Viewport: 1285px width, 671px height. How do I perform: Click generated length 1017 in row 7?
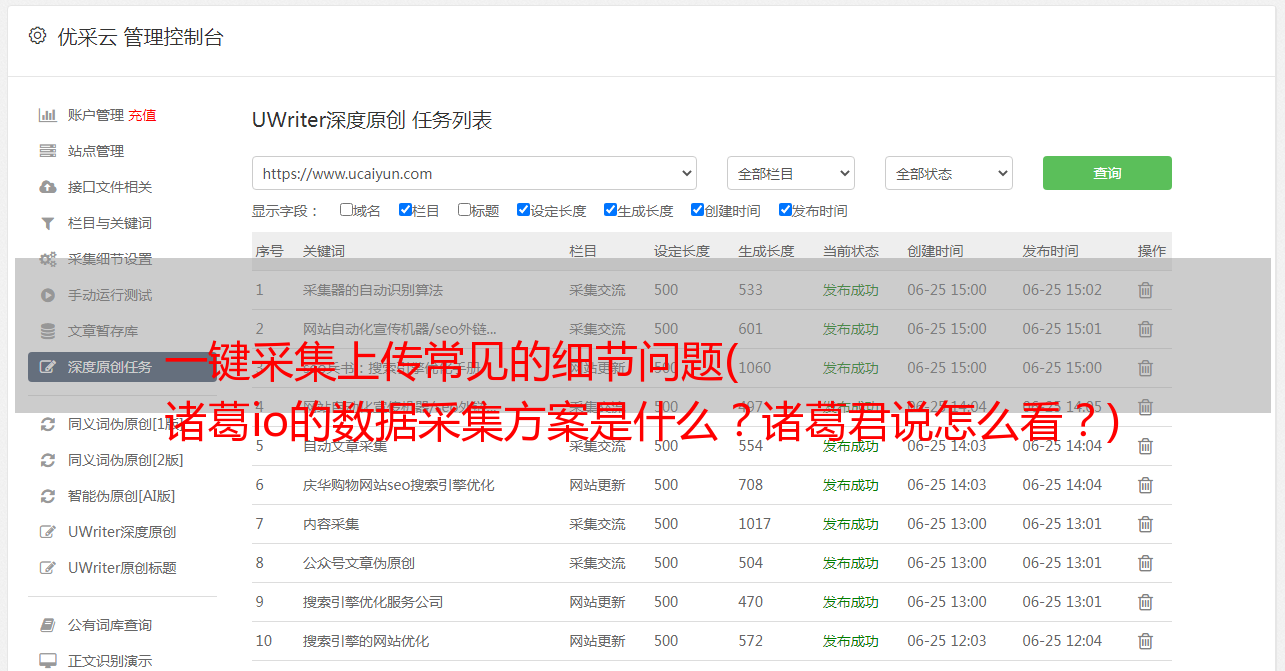pyautogui.click(x=755, y=524)
